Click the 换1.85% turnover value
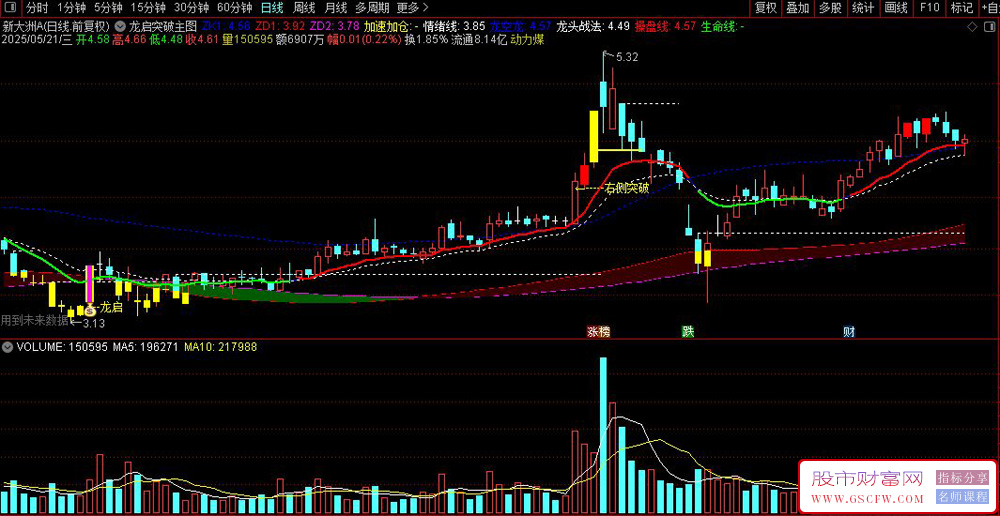Screen dimensions: 1000x516 click(427, 39)
